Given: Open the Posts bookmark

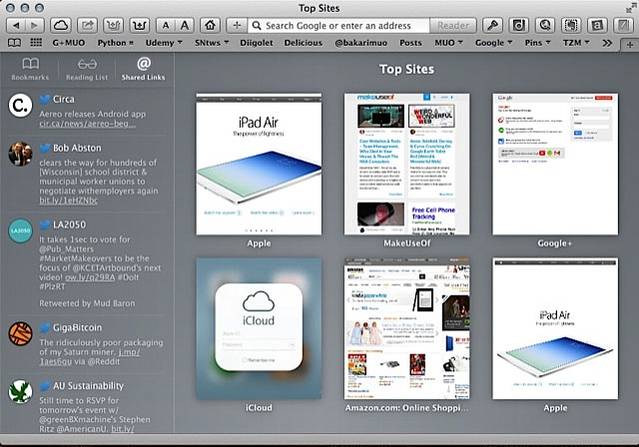Looking at the screenshot, I should click(410, 43).
